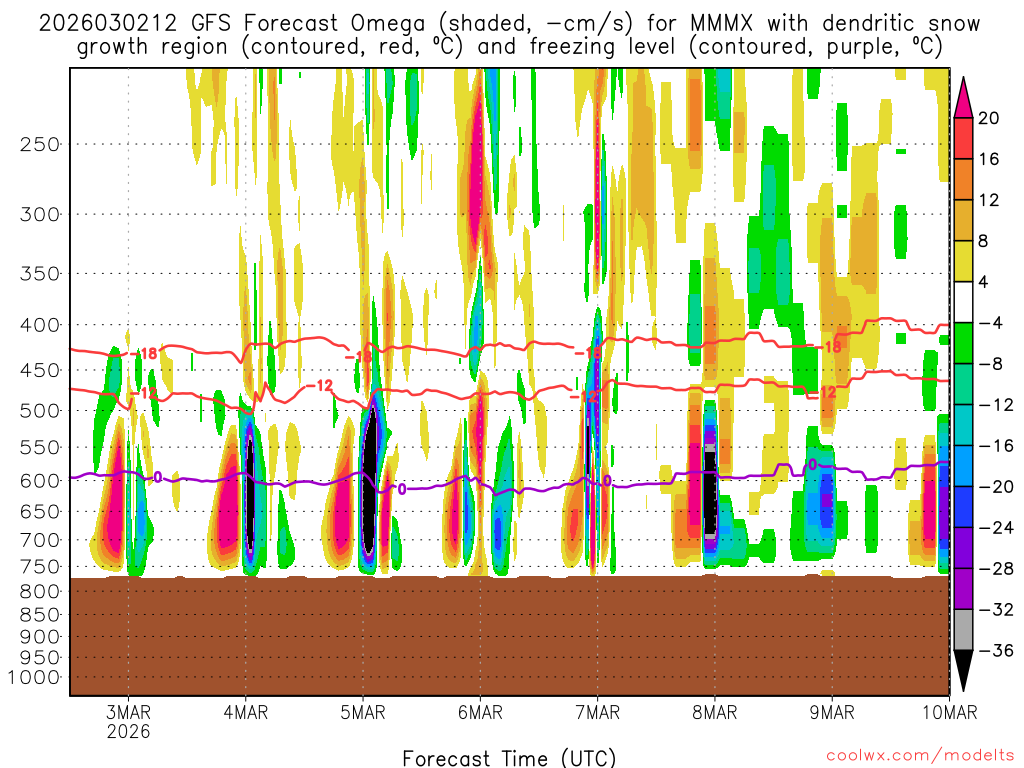Image resolution: width=1024 pixels, height=768 pixels.
Task: Select the 10MAR date label on the time axis
Action: tap(949, 712)
